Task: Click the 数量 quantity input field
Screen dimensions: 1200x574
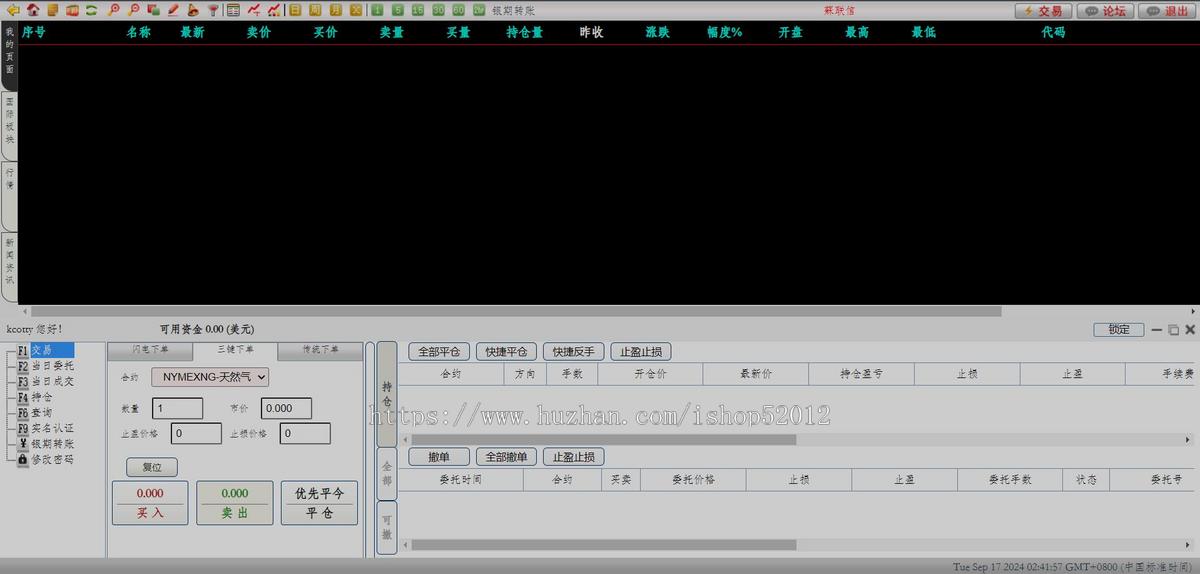Action: point(178,408)
